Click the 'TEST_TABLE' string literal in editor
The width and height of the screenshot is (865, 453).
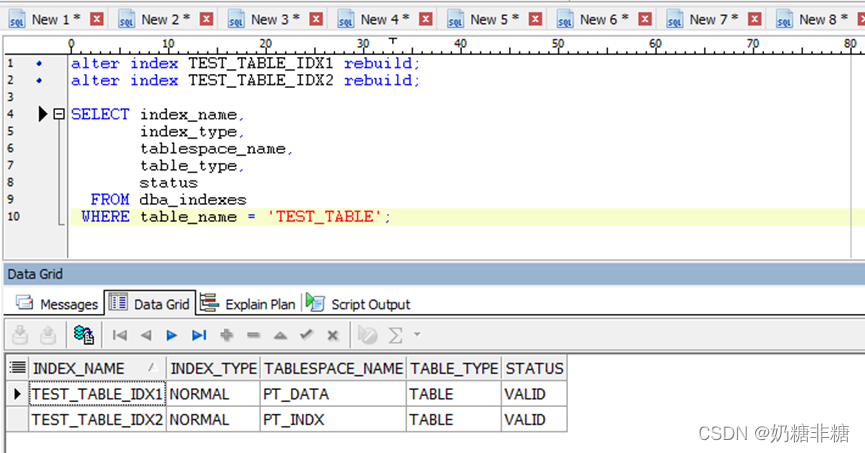324,217
